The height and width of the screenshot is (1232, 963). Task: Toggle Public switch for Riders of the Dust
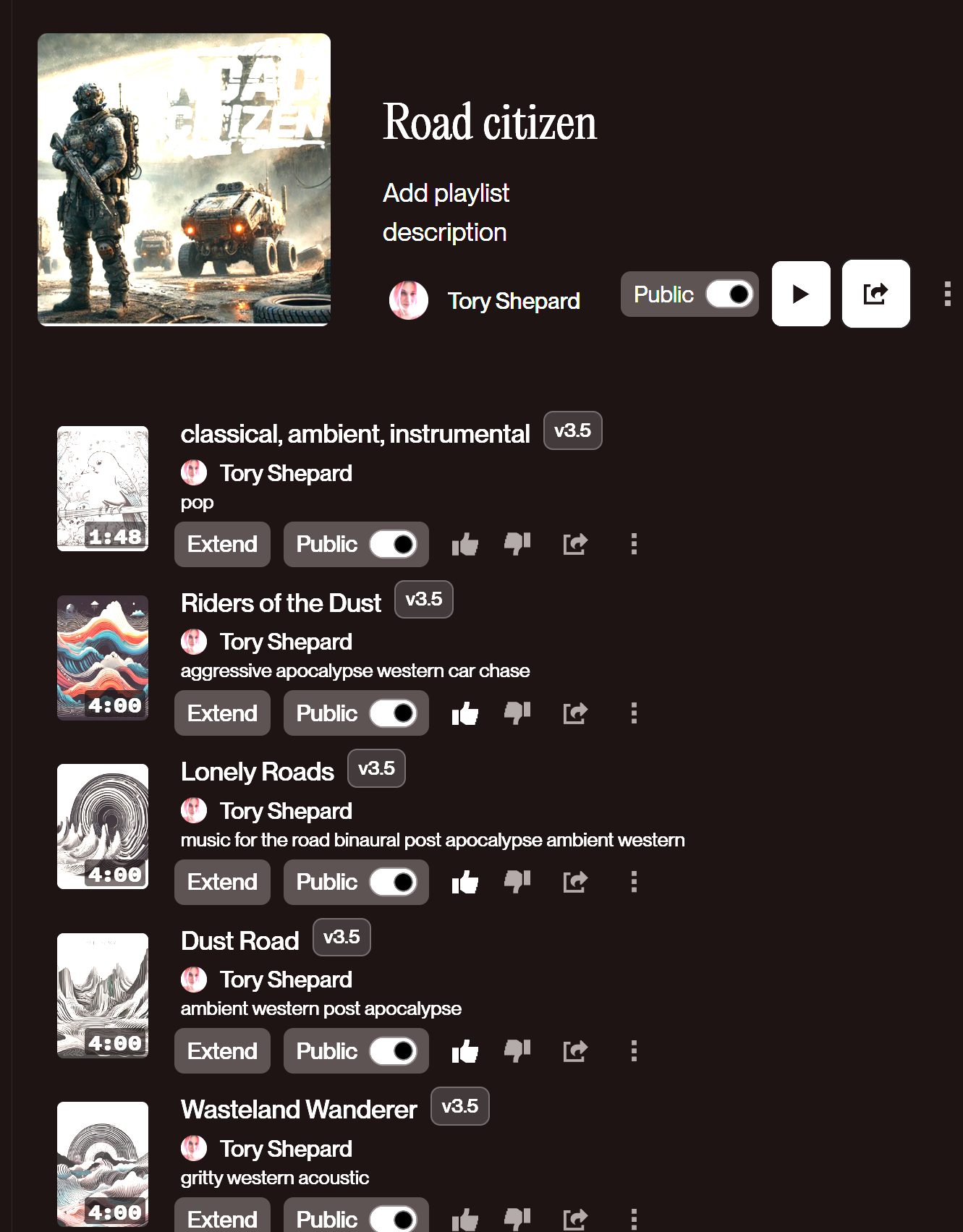point(394,713)
